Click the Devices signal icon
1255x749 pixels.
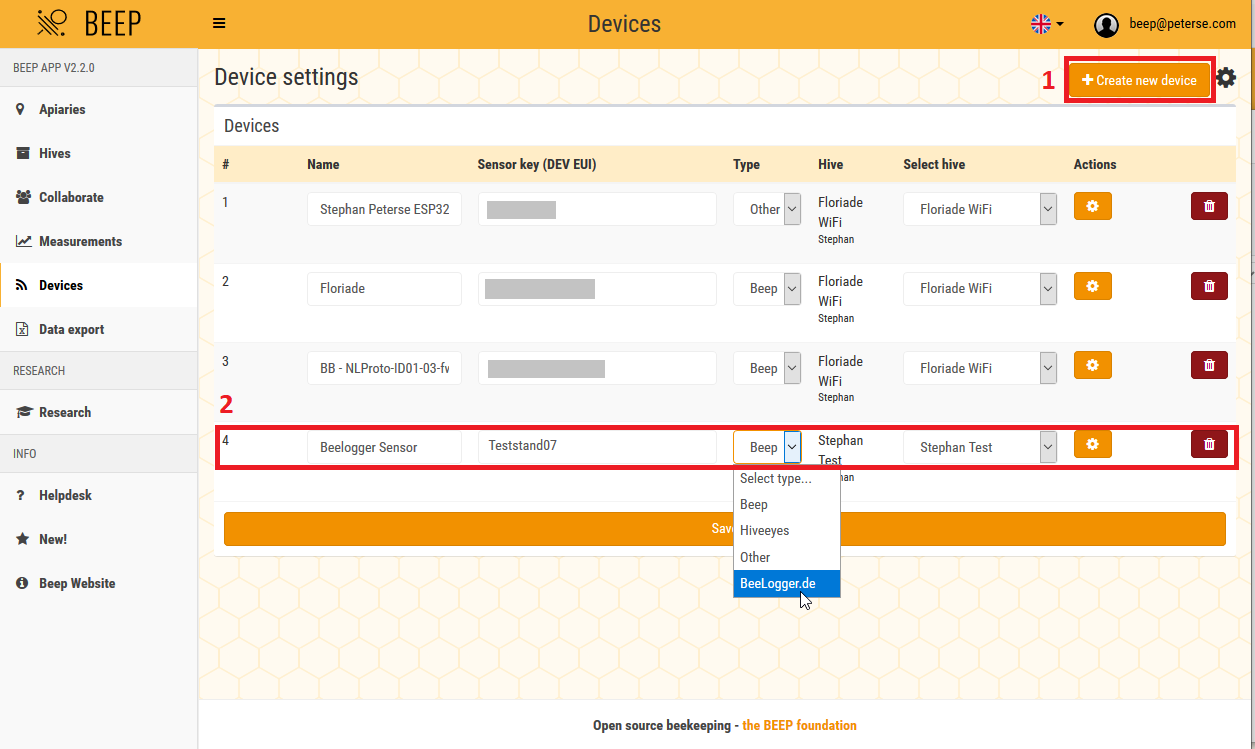click(x=21, y=285)
